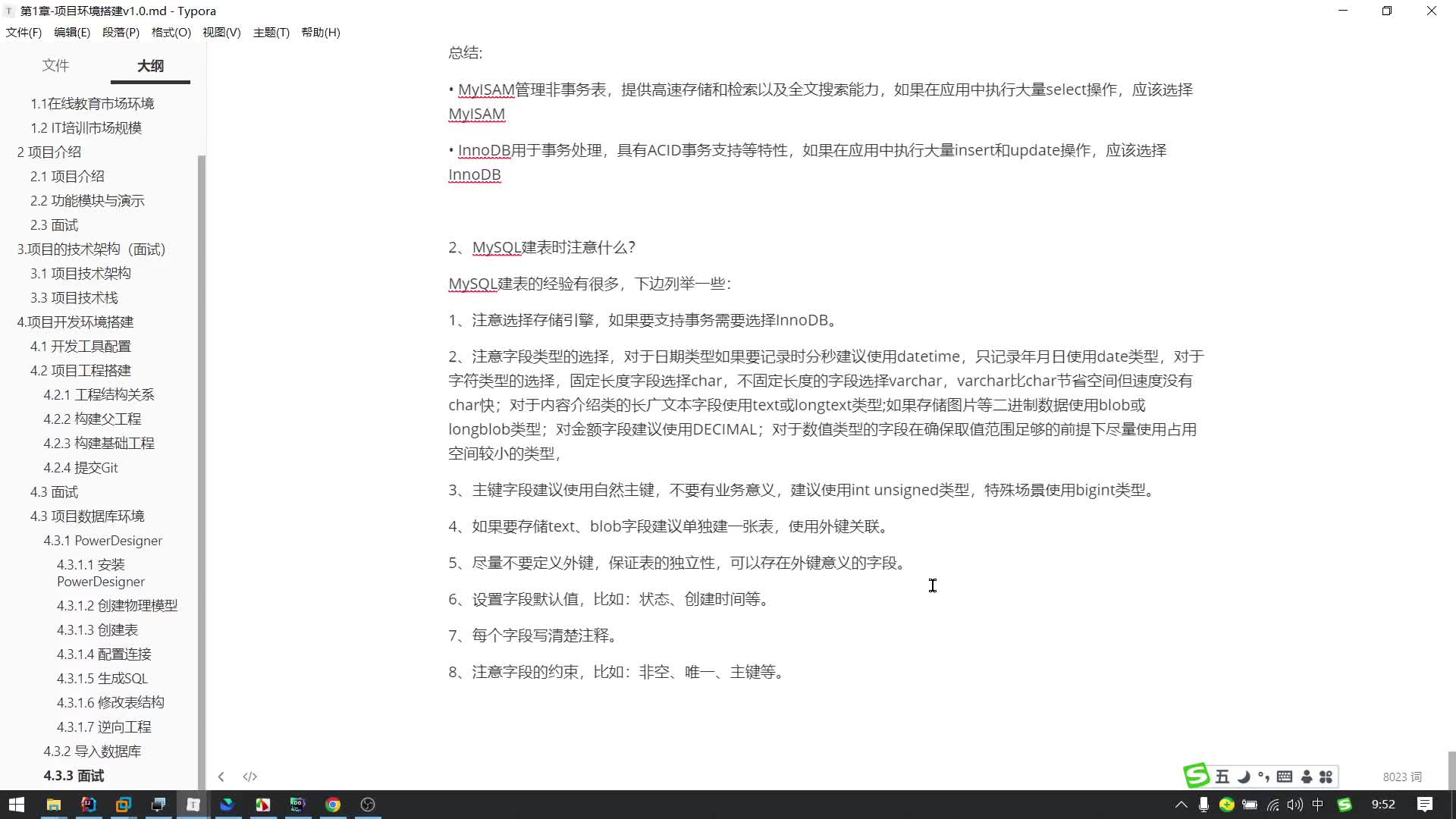The height and width of the screenshot is (819, 1456).
Task: Jump to 4.2.2 构建父工程
Action: tap(92, 419)
